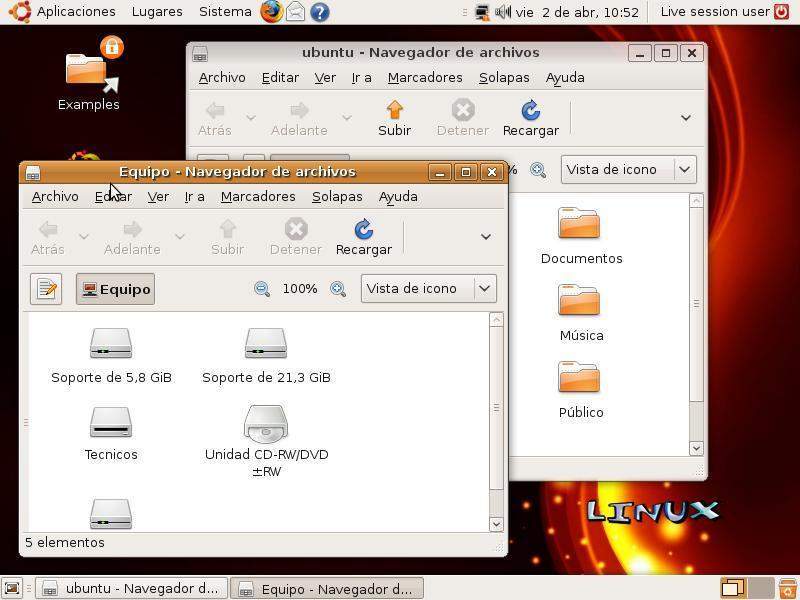Select the Tecnicos drive icon
The image size is (800, 600).
point(111,422)
